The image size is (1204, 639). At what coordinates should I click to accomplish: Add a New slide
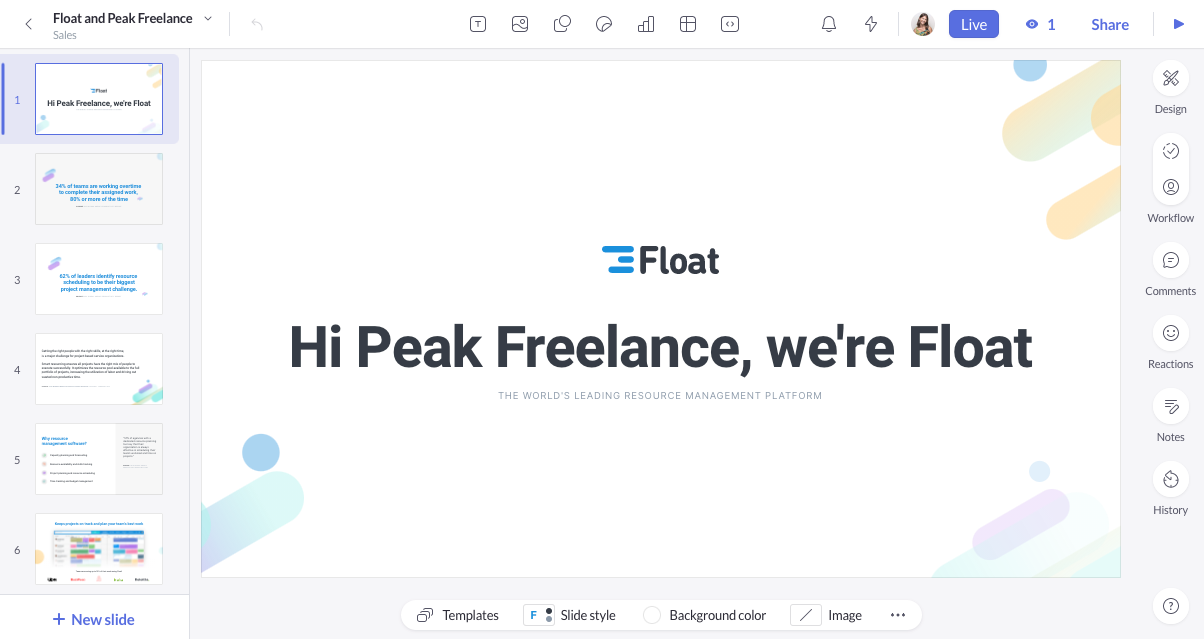pos(93,619)
